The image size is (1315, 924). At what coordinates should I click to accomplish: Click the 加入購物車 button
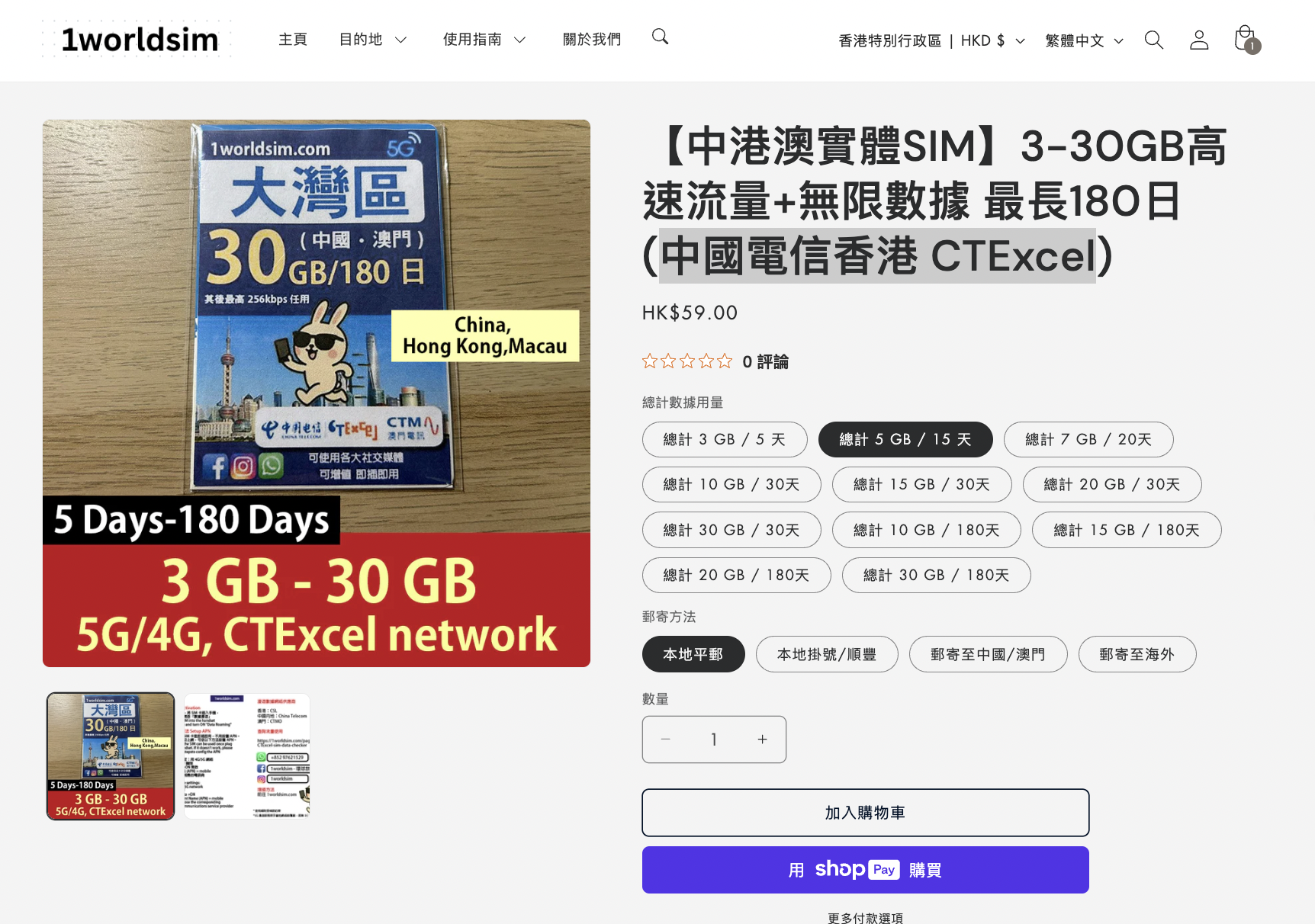point(866,813)
